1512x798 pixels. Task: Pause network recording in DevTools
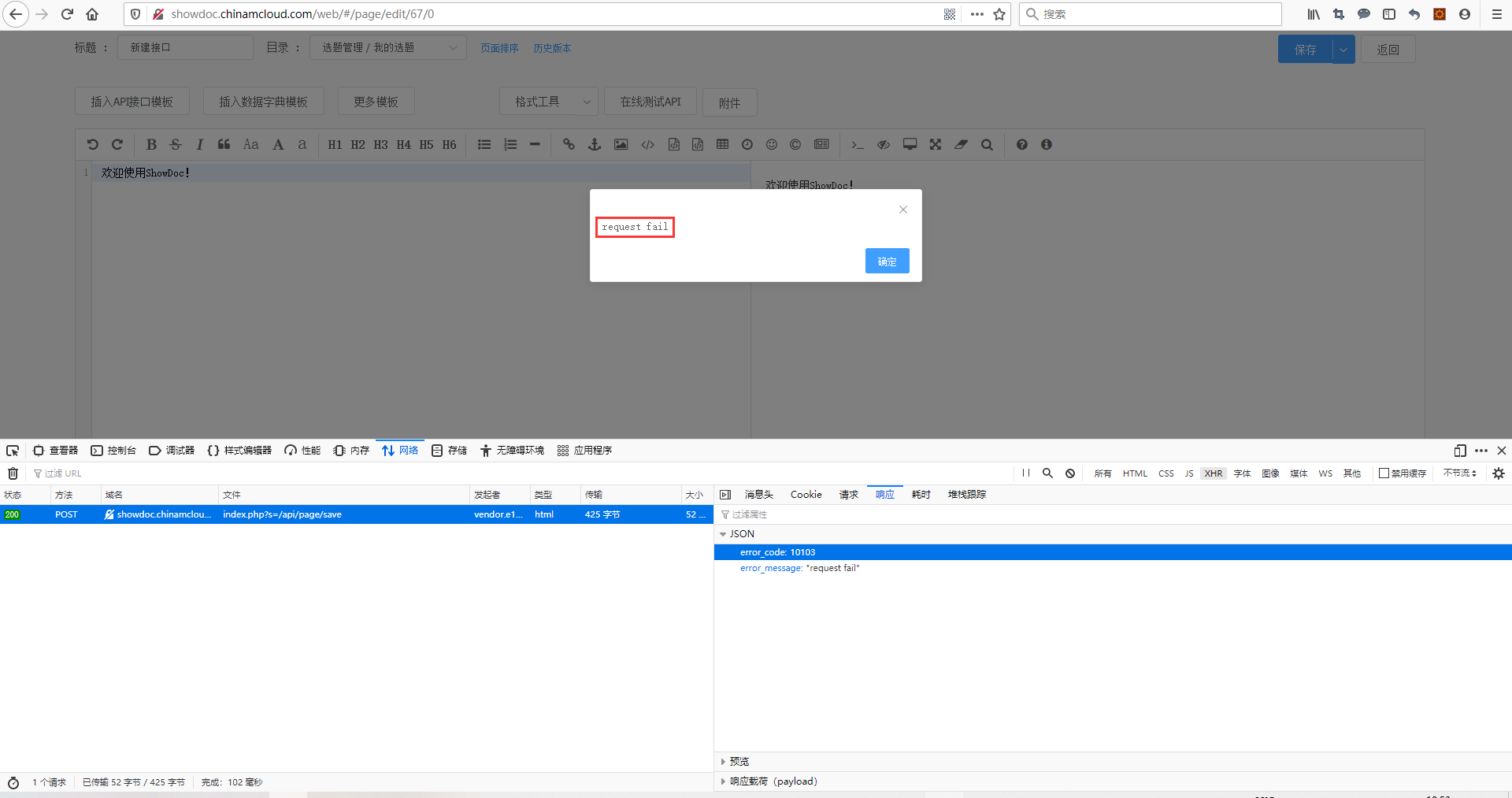pyautogui.click(x=1026, y=473)
